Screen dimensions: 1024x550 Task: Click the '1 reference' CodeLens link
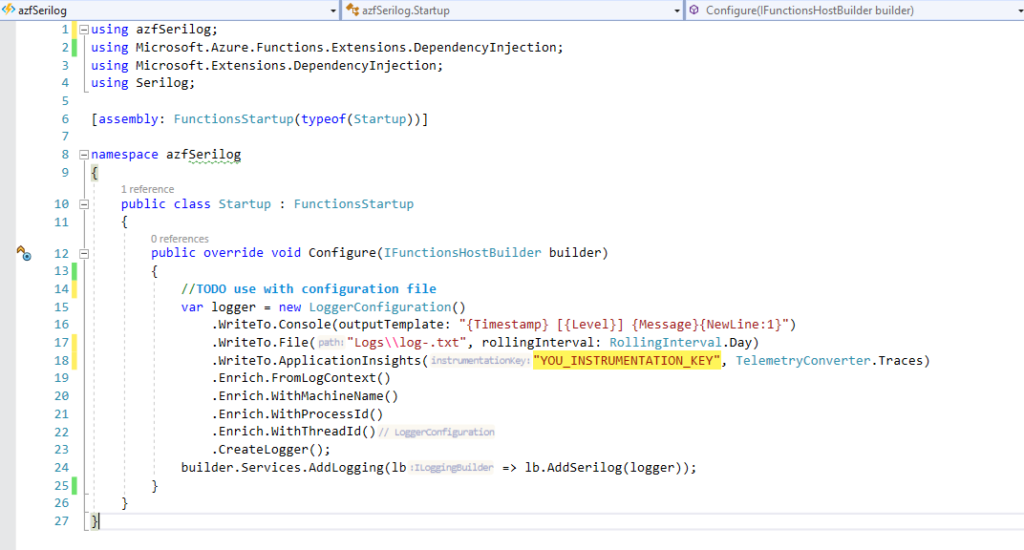[x=147, y=189]
